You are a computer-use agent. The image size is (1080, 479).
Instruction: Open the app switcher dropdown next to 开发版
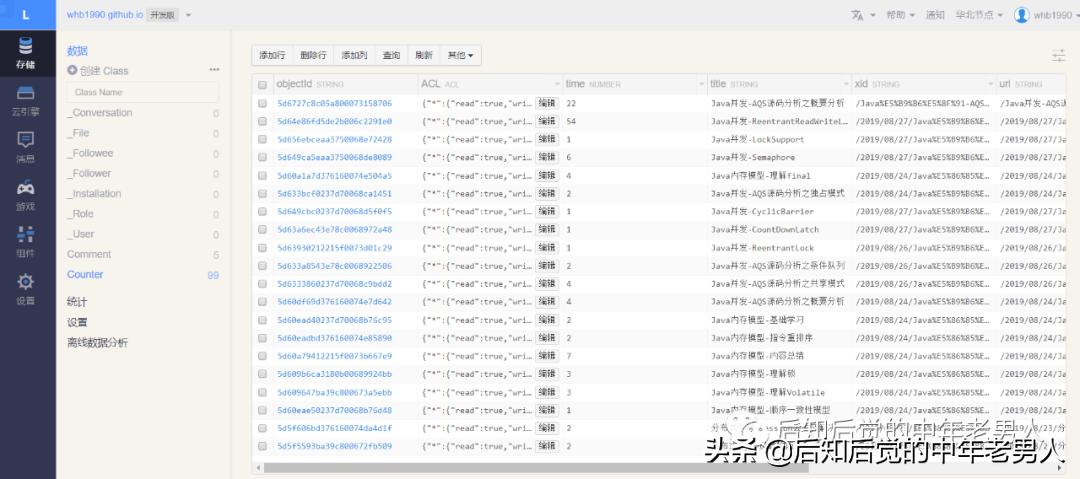[x=189, y=15]
